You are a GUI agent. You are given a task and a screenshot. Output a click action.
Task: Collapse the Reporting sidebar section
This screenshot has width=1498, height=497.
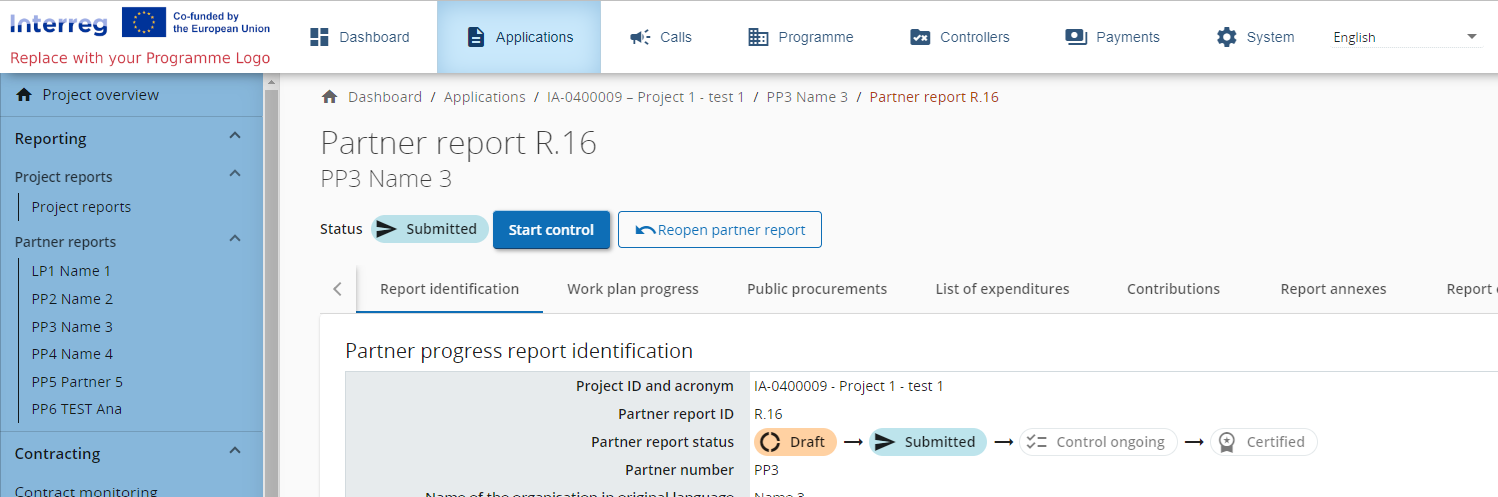(235, 137)
